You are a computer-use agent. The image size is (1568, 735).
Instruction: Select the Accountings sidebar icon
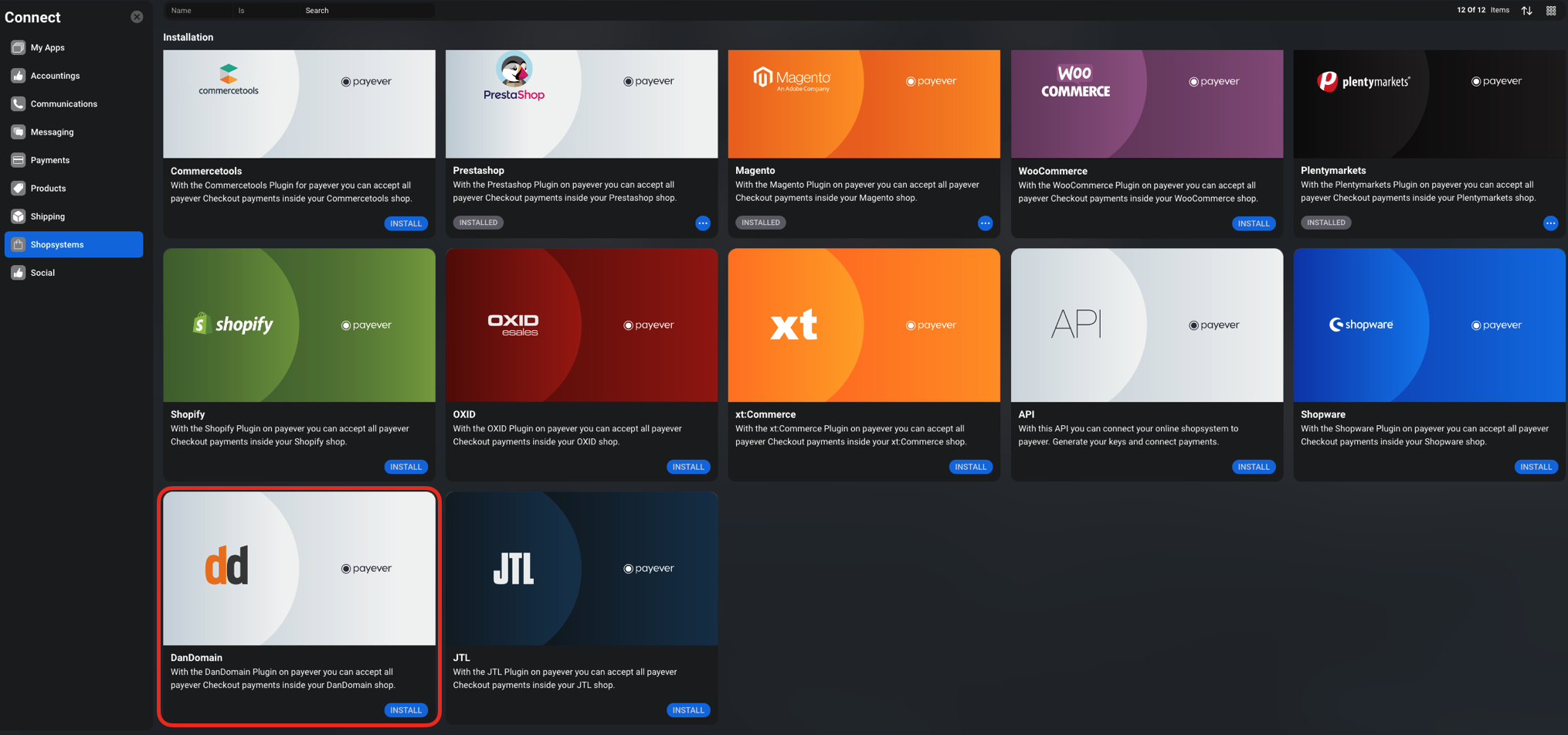(x=18, y=76)
